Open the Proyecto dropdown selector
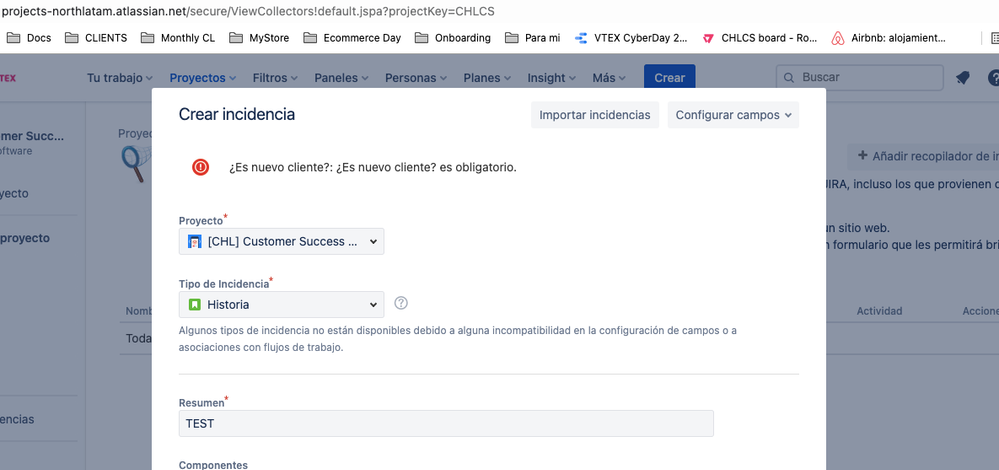Viewport: 999px width, 470px height. coord(282,242)
